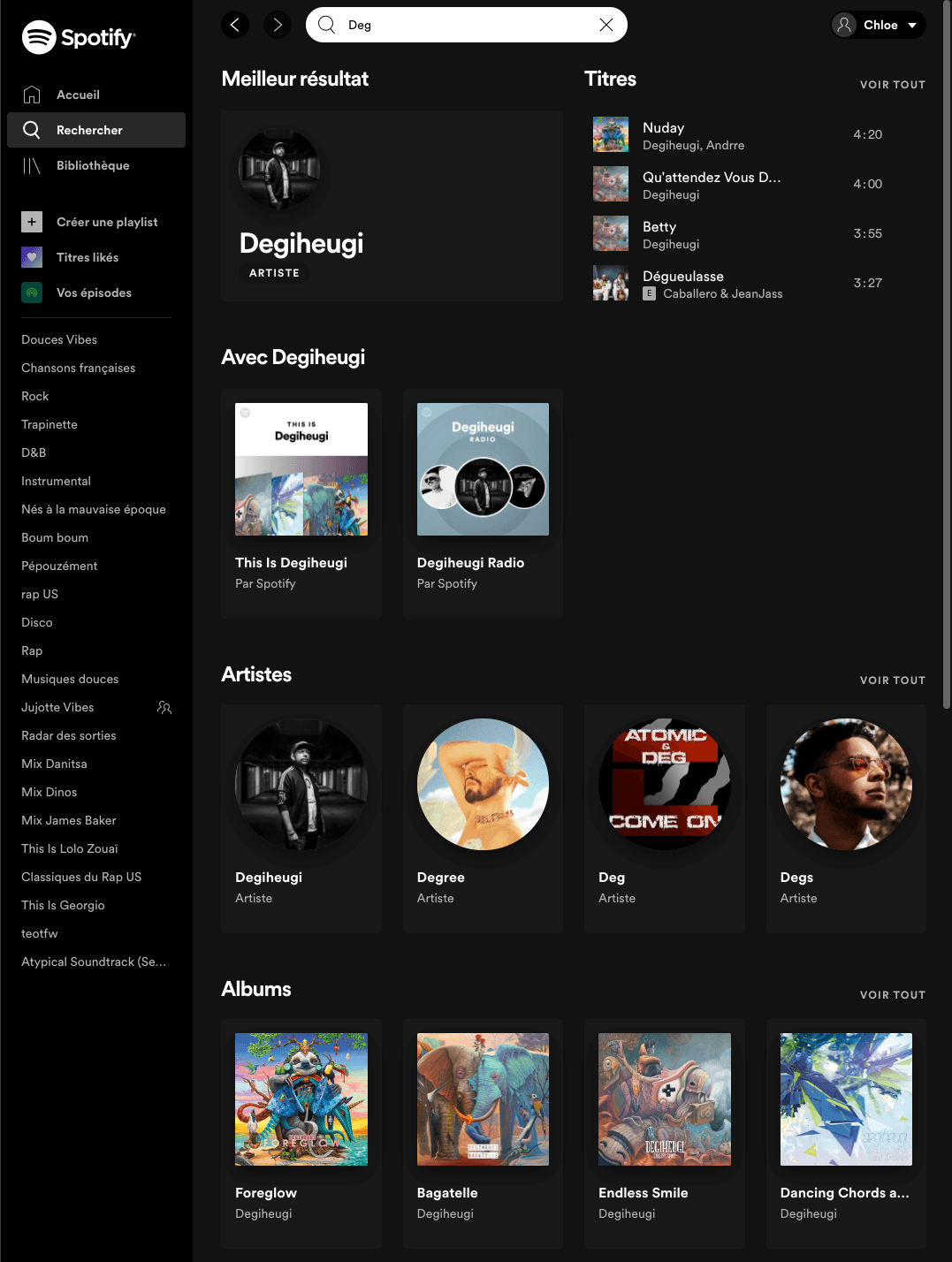Screen dimensions: 952x1262
Task: Click collaborative icon next to Jujotte Vibes
Action: (x=164, y=707)
